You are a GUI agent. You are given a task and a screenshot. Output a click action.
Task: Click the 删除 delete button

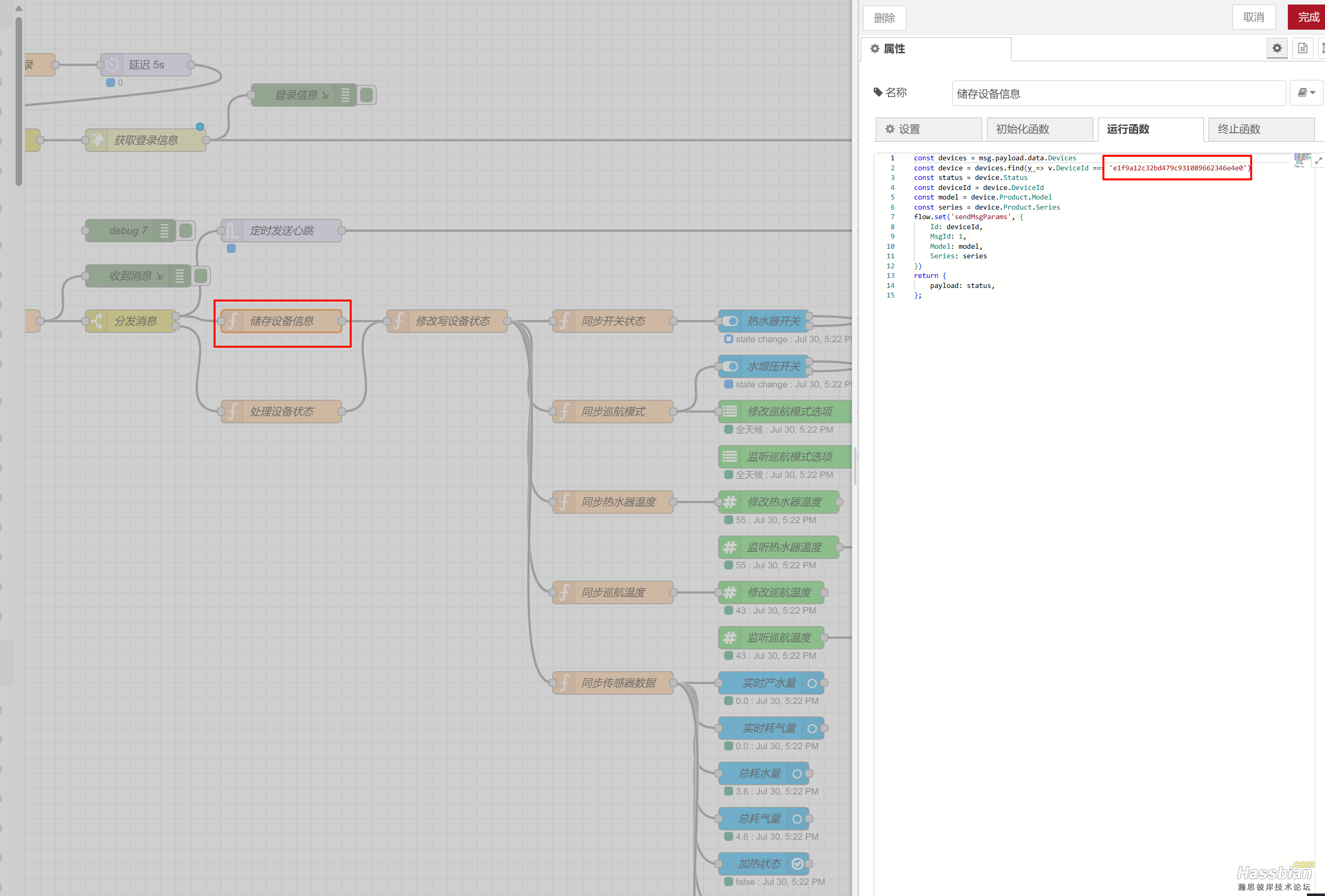pos(884,18)
